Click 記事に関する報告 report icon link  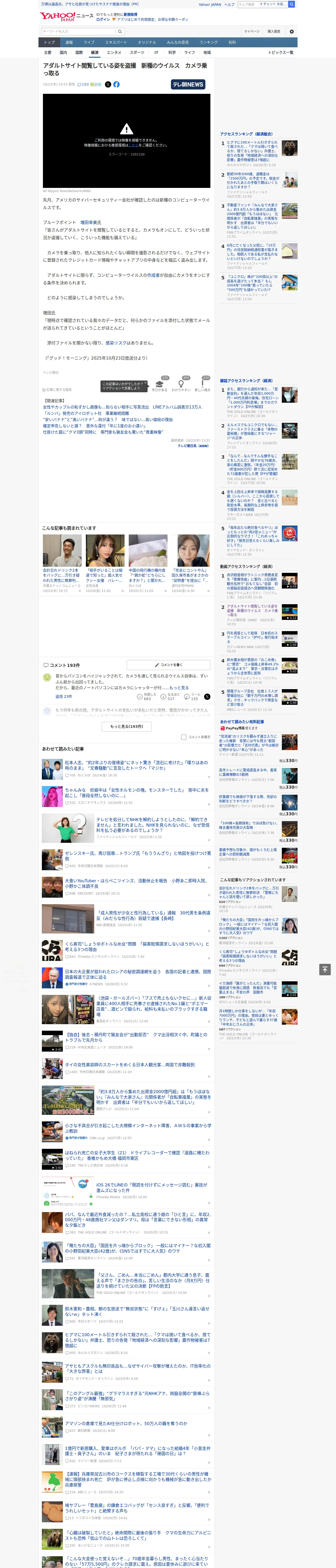57,390
